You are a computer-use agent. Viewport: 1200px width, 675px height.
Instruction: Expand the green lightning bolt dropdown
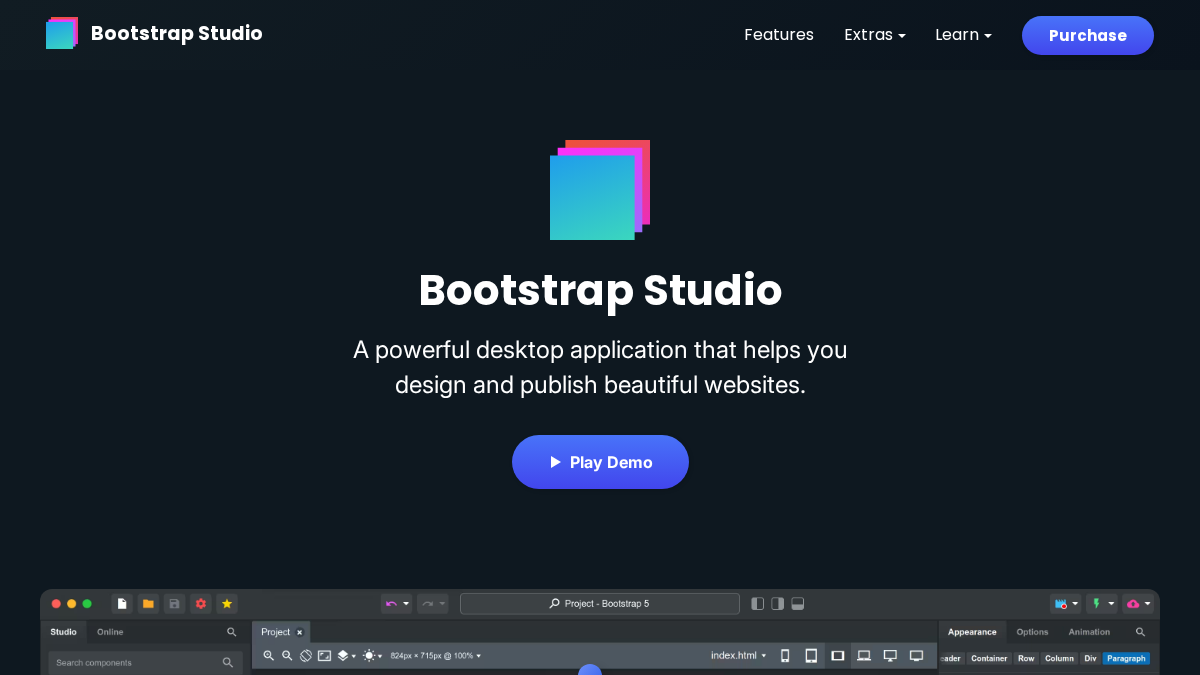(x=1112, y=604)
